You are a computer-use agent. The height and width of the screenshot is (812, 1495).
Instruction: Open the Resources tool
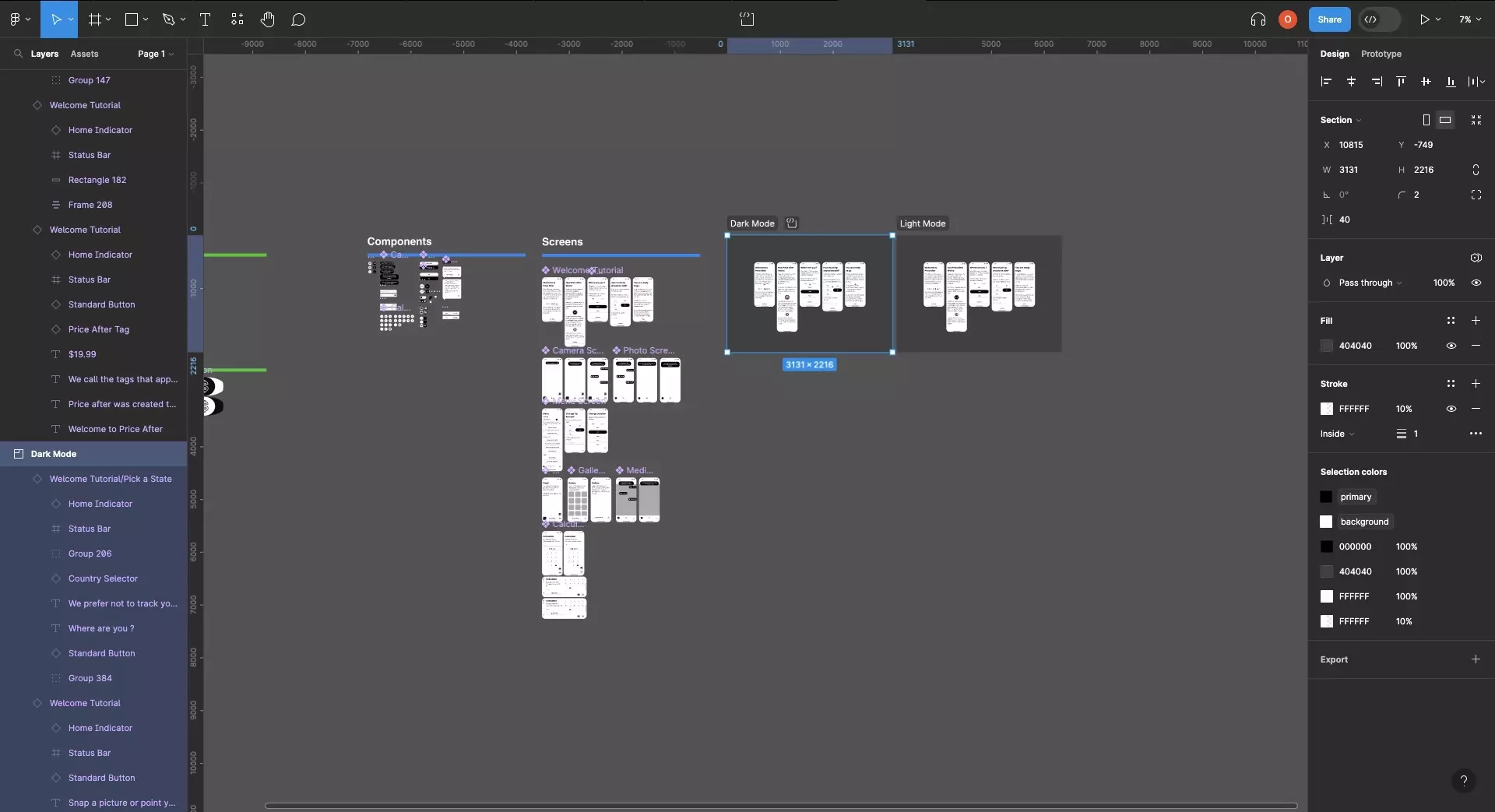point(237,19)
